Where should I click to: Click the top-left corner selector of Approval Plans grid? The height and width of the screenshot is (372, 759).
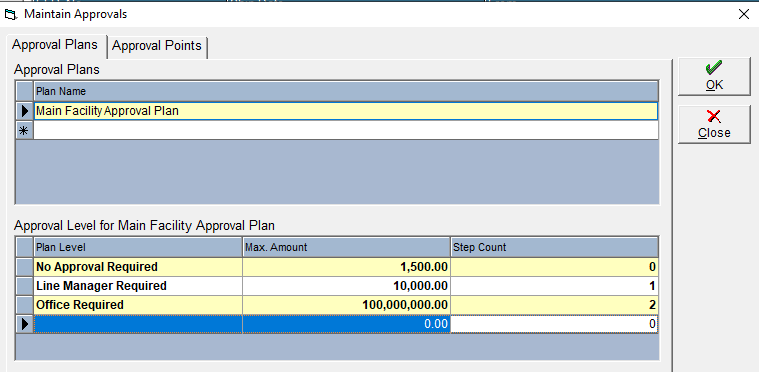click(x=25, y=91)
